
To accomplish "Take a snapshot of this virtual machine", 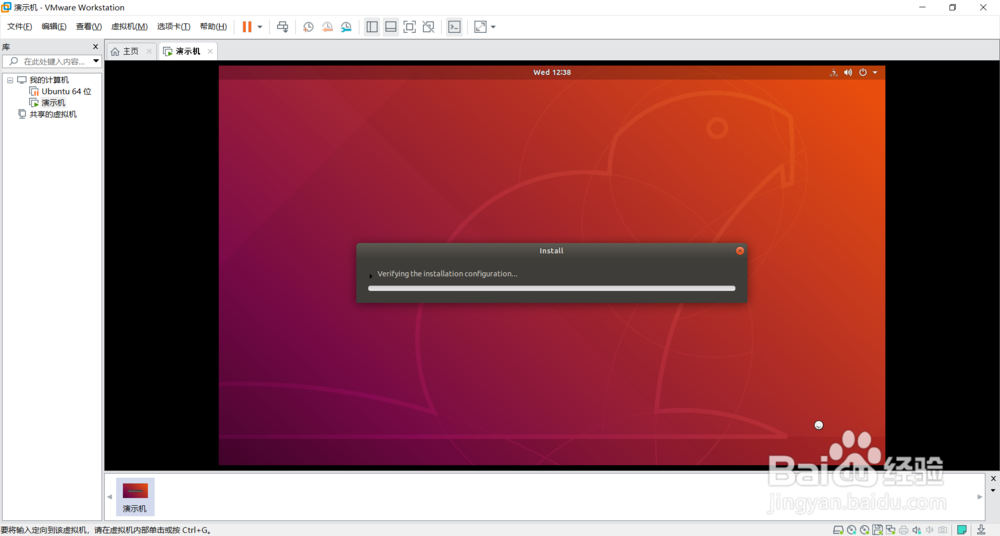I will coord(308,27).
